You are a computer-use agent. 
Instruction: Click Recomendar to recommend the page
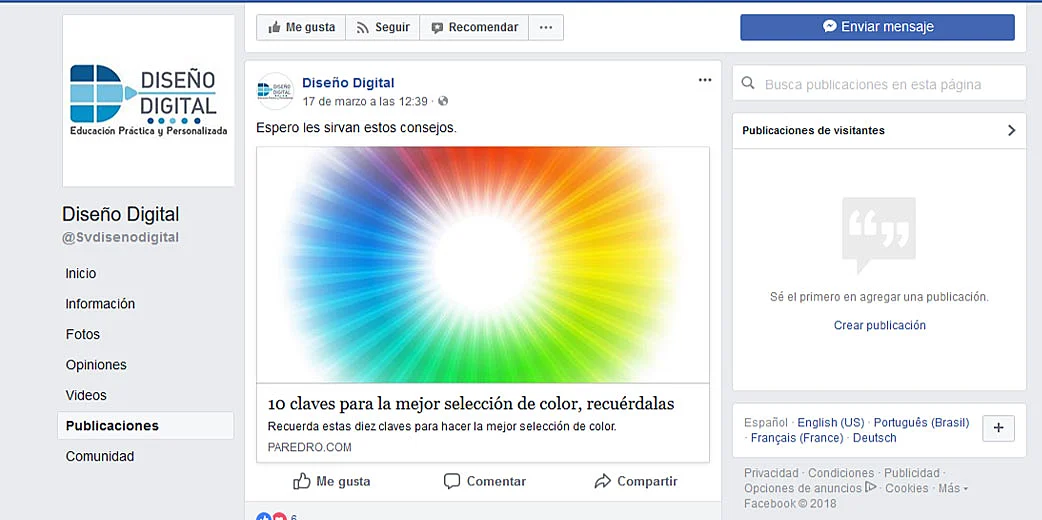[x=474, y=27]
